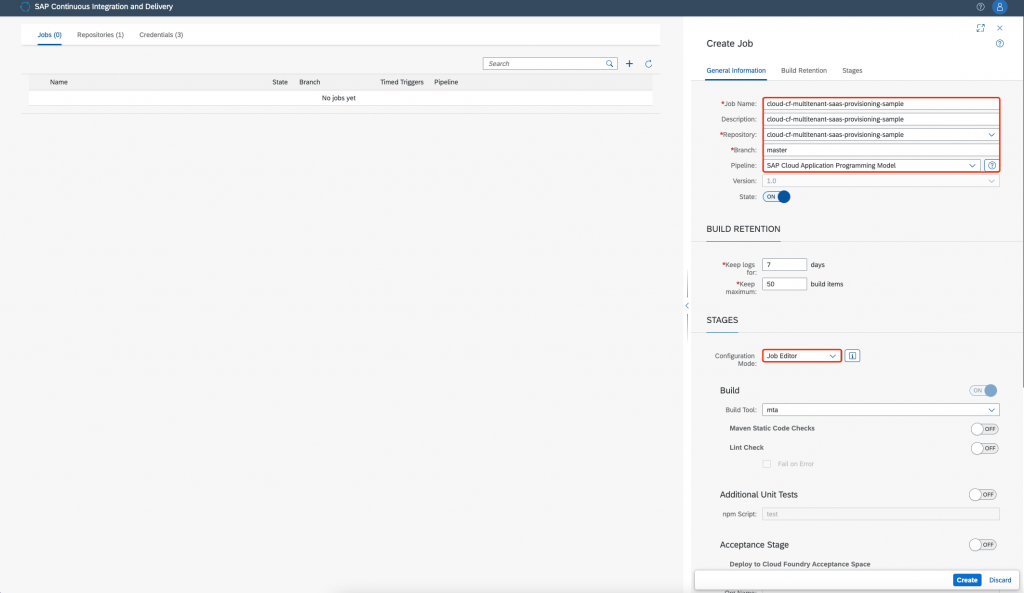Click the Branch column header in jobs table
Image resolution: width=1024 pixels, height=593 pixels.
coord(310,82)
